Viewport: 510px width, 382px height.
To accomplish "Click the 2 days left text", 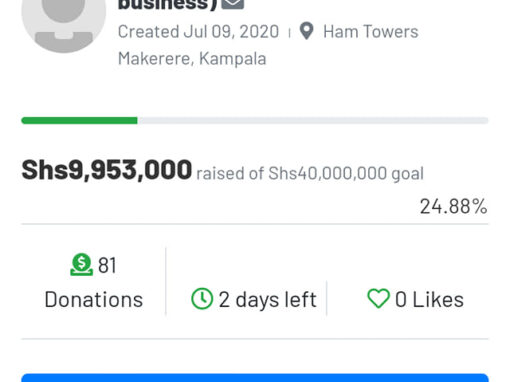I will point(267,299).
